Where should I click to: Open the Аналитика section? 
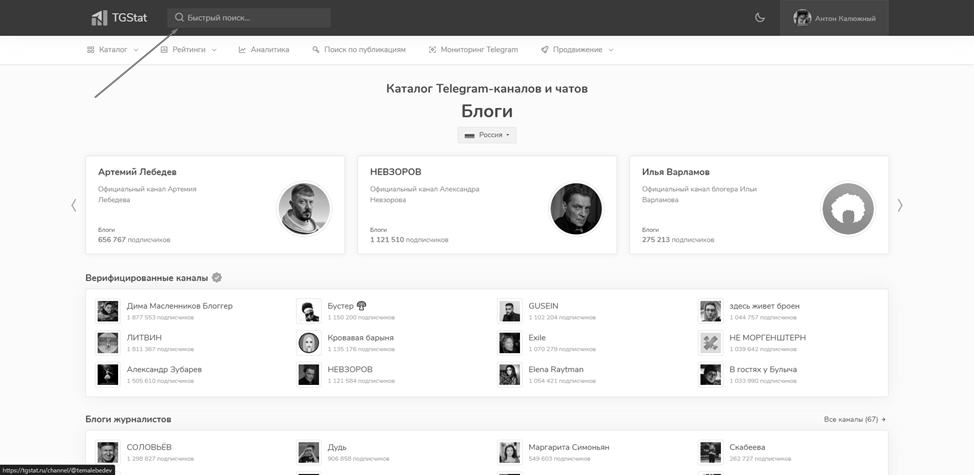[x=263, y=50]
